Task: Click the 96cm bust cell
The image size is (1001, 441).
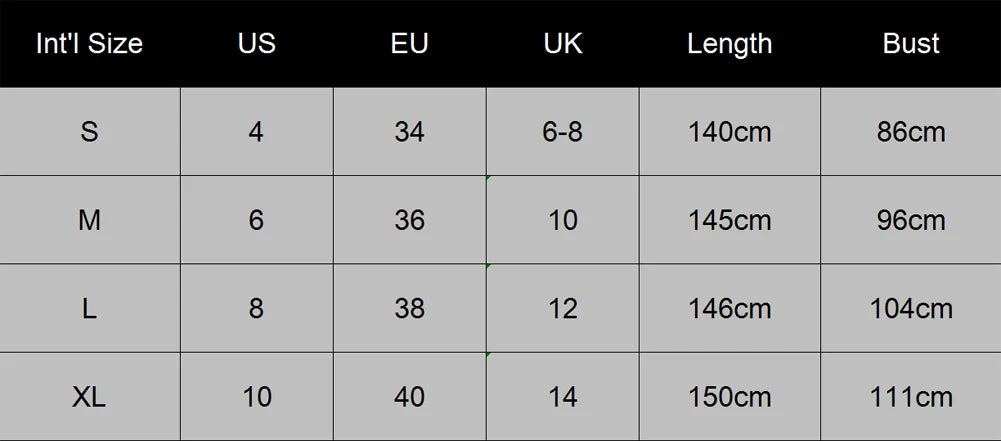Action: click(911, 220)
